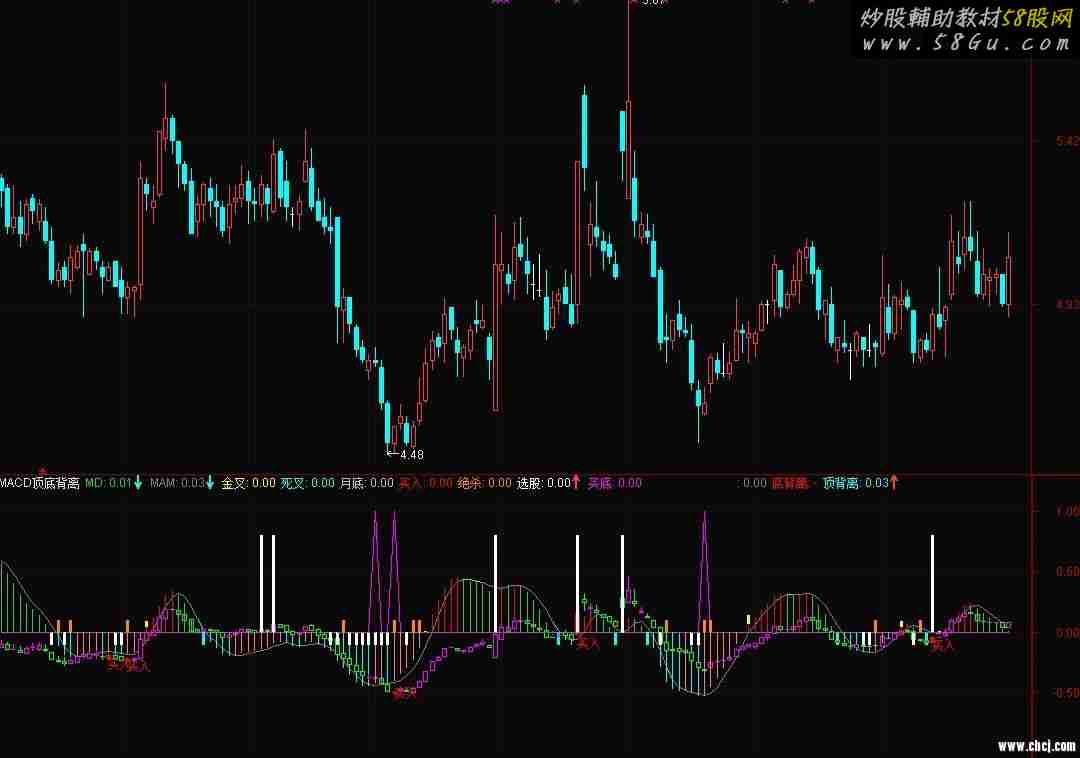Click the up arrow beside 顶背离 value
The width and height of the screenshot is (1080, 758).
(x=894, y=483)
